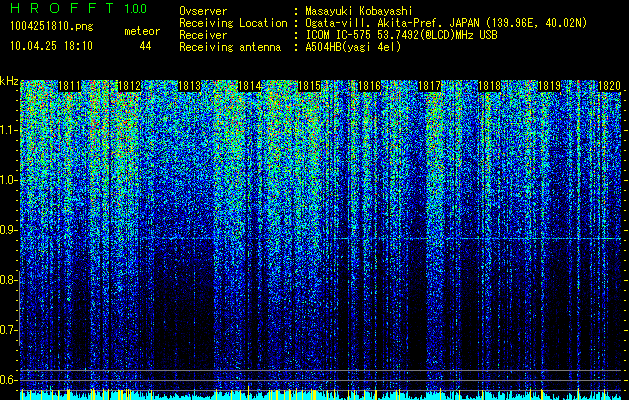Click the 1817 time marker
The width and height of the screenshot is (629, 400).
click(429, 86)
